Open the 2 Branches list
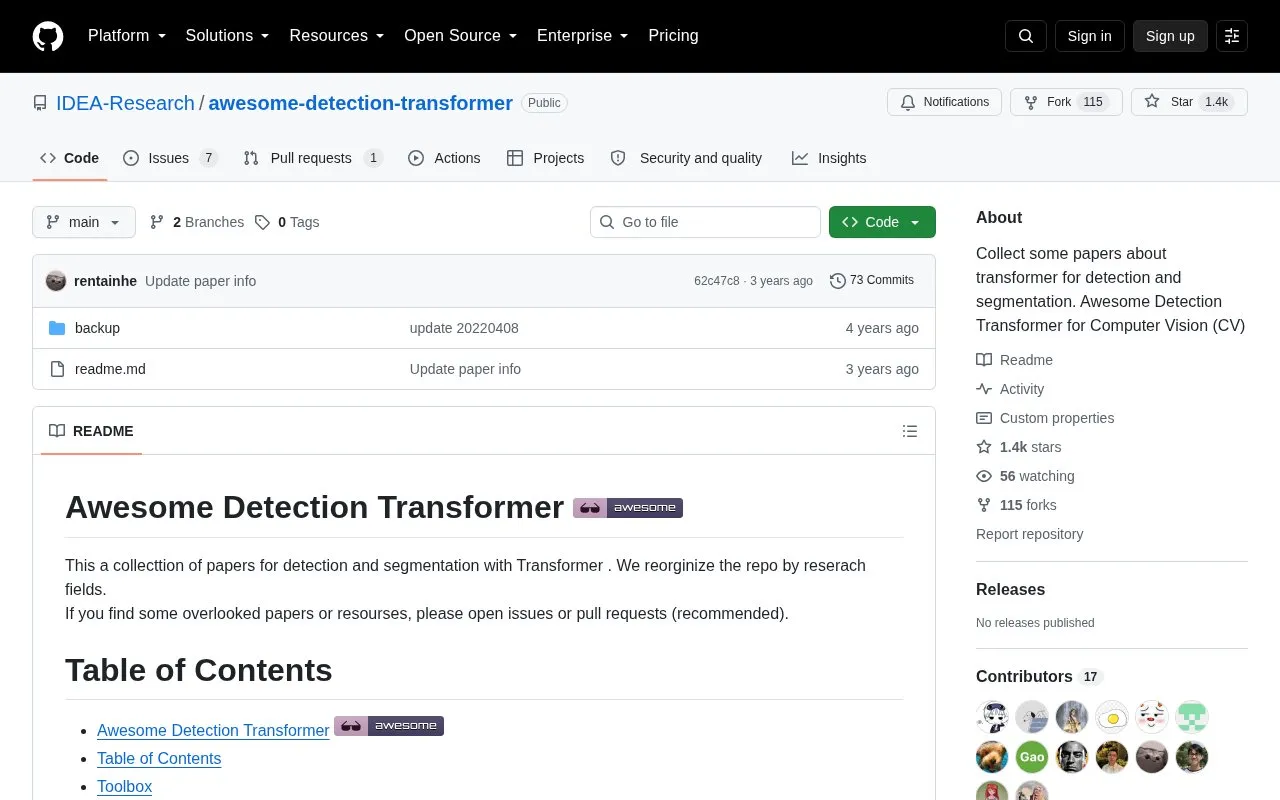Screen dimensions: 1280x800 tap(197, 222)
